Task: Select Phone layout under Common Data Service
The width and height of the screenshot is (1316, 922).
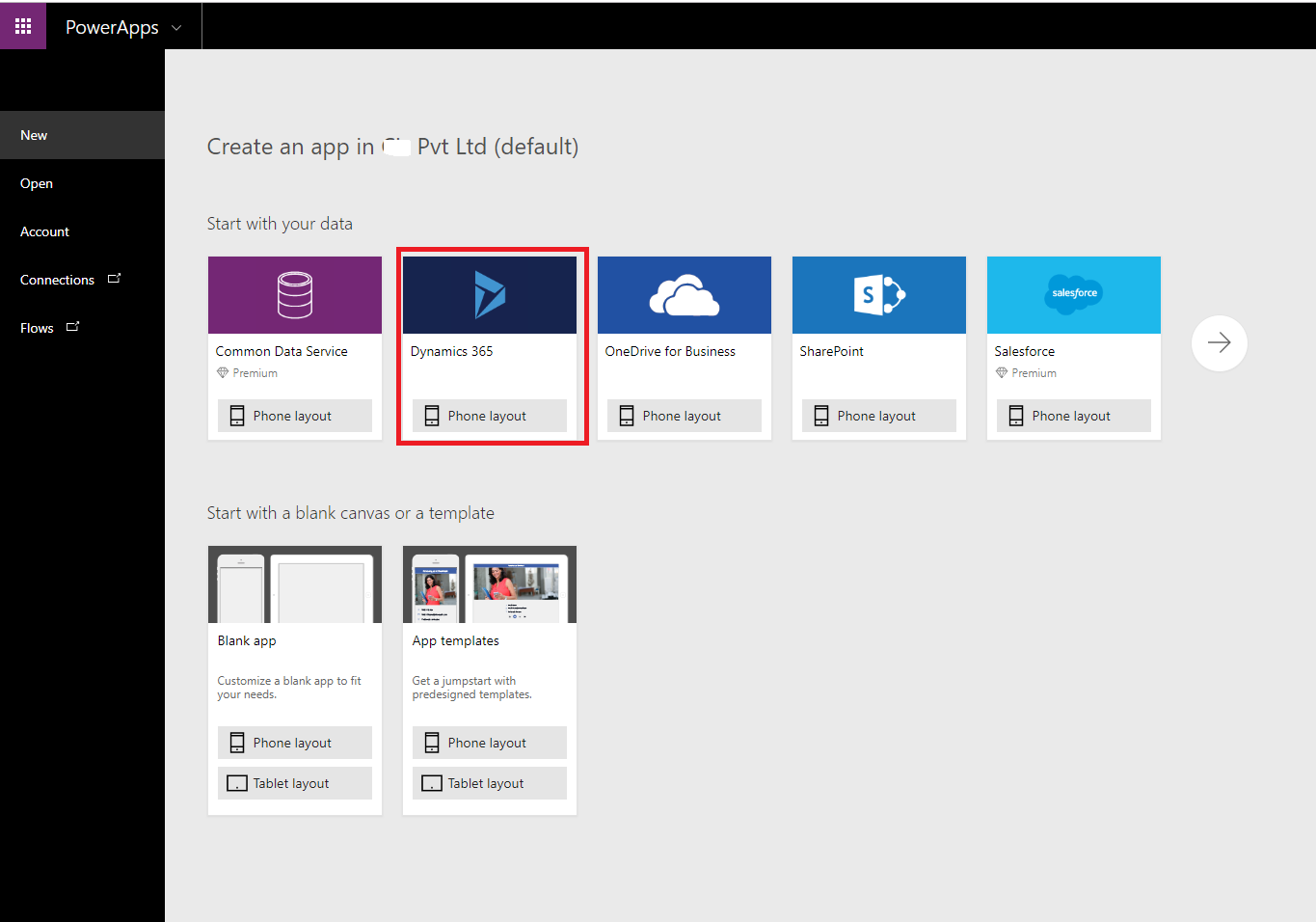Action: [x=294, y=415]
